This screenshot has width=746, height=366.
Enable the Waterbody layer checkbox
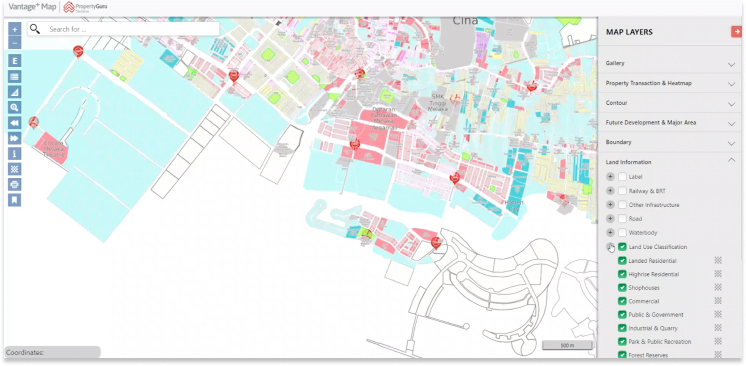pos(622,233)
